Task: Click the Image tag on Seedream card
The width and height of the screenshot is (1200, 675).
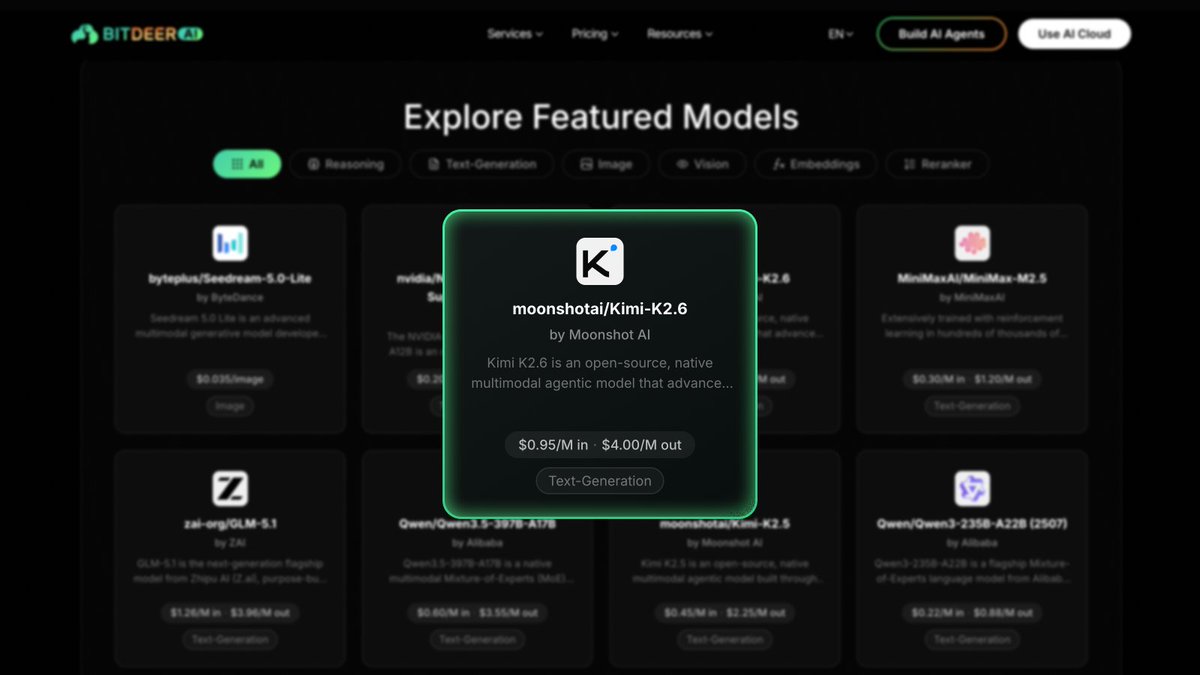Action: coord(230,406)
